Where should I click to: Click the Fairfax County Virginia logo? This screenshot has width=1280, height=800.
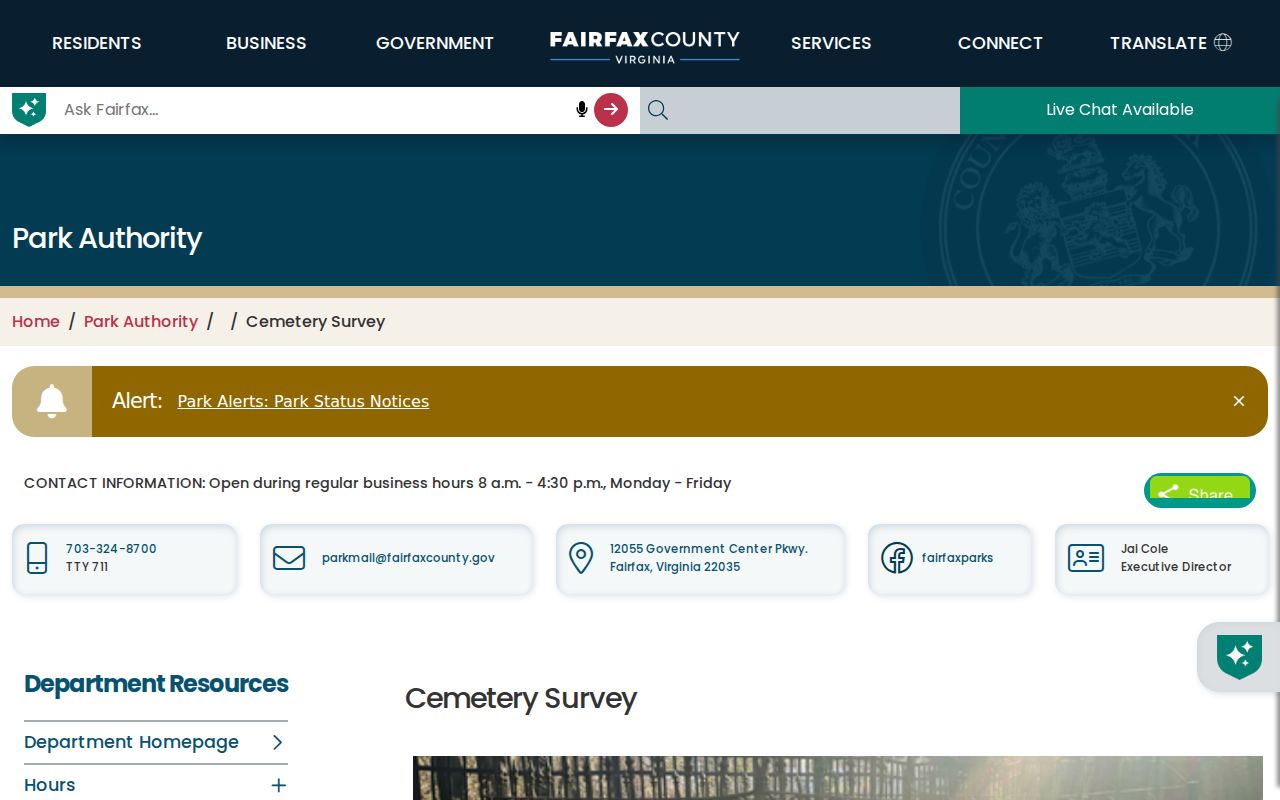(x=645, y=46)
